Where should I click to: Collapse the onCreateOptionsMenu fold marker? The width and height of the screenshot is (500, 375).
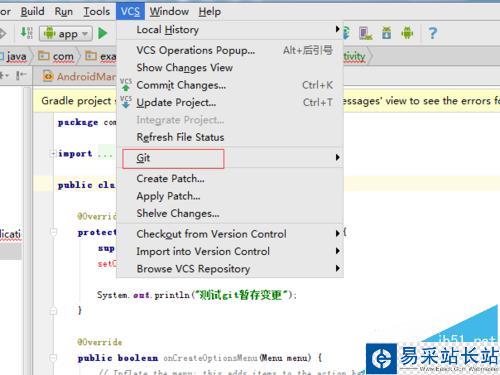click(x=53, y=358)
